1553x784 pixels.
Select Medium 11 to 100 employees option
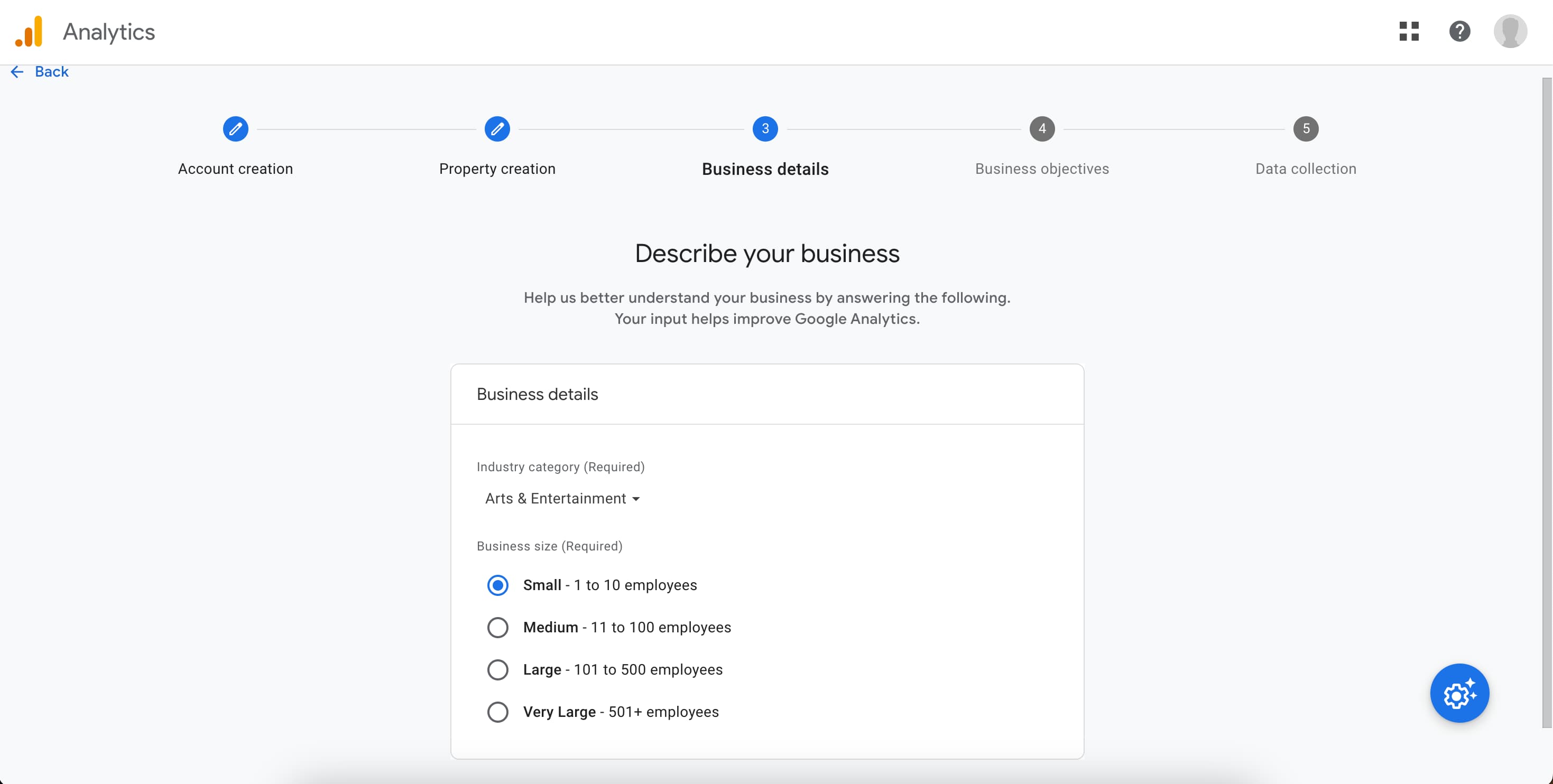[498, 627]
